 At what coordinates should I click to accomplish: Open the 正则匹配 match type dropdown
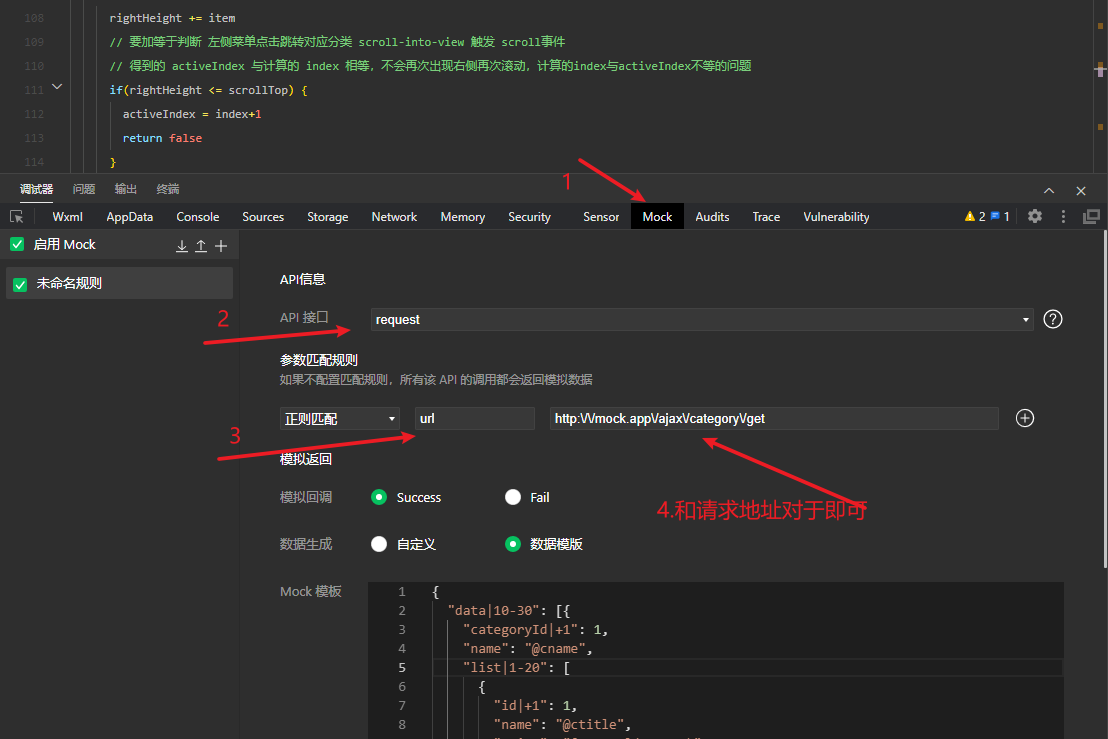coord(339,418)
